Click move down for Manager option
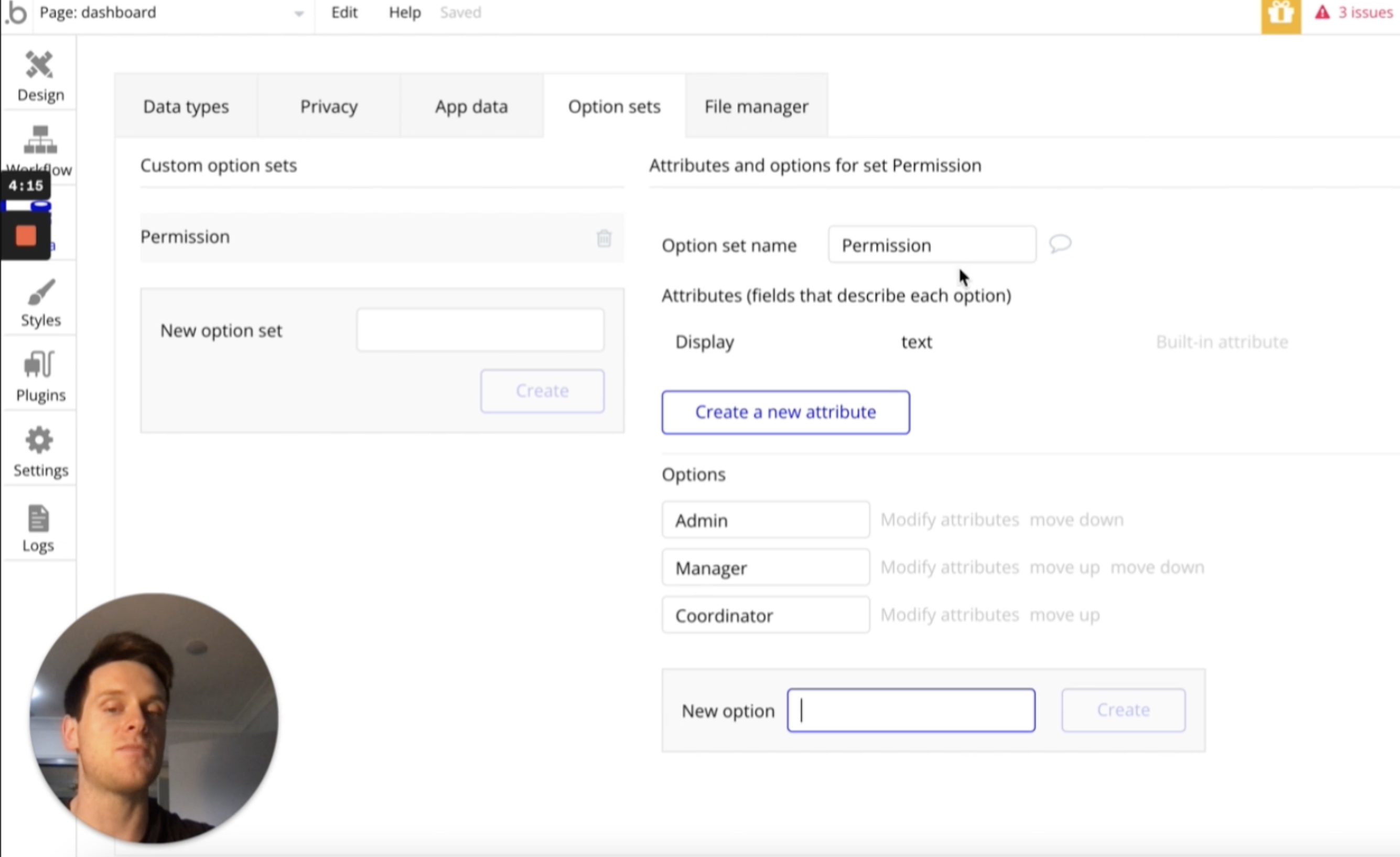 pos(1157,567)
